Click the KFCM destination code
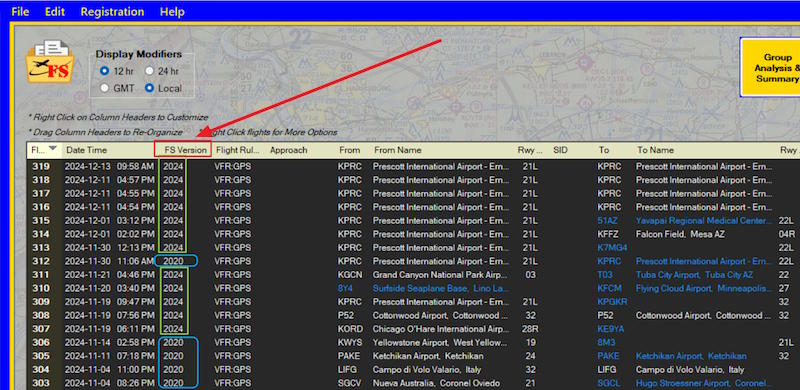The width and height of the screenshot is (800, 390). pyautogui.click(x=610, y=288)
